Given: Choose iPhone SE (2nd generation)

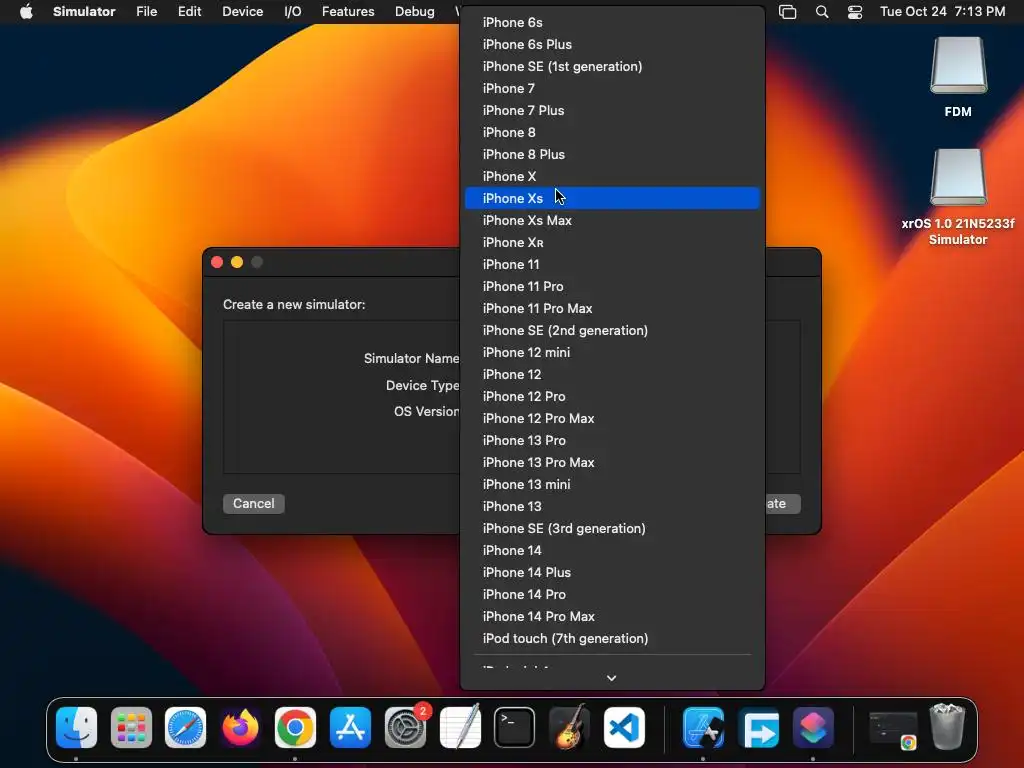Looking at the screenshot, I should (612, 330).
